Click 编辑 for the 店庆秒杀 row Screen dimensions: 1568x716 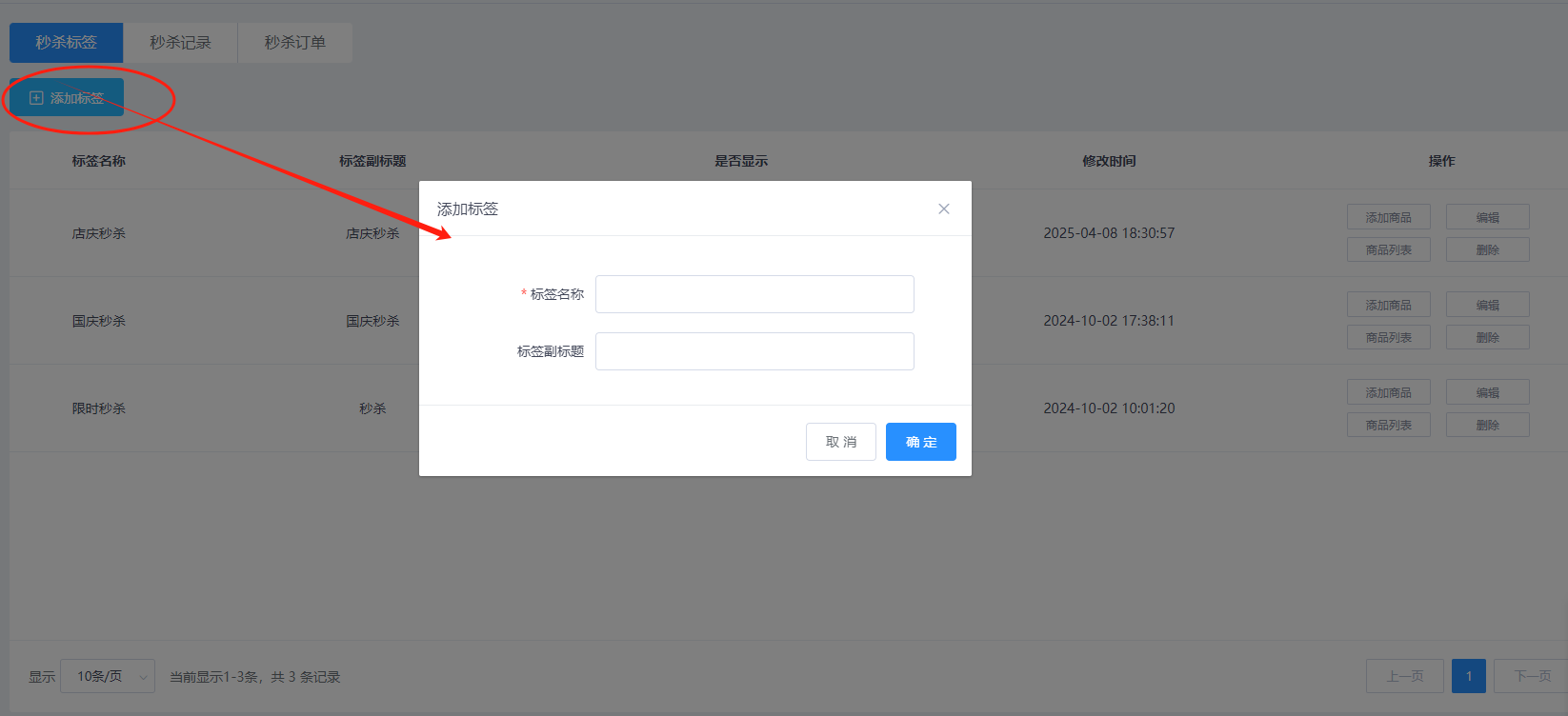tap(1487, 217)
